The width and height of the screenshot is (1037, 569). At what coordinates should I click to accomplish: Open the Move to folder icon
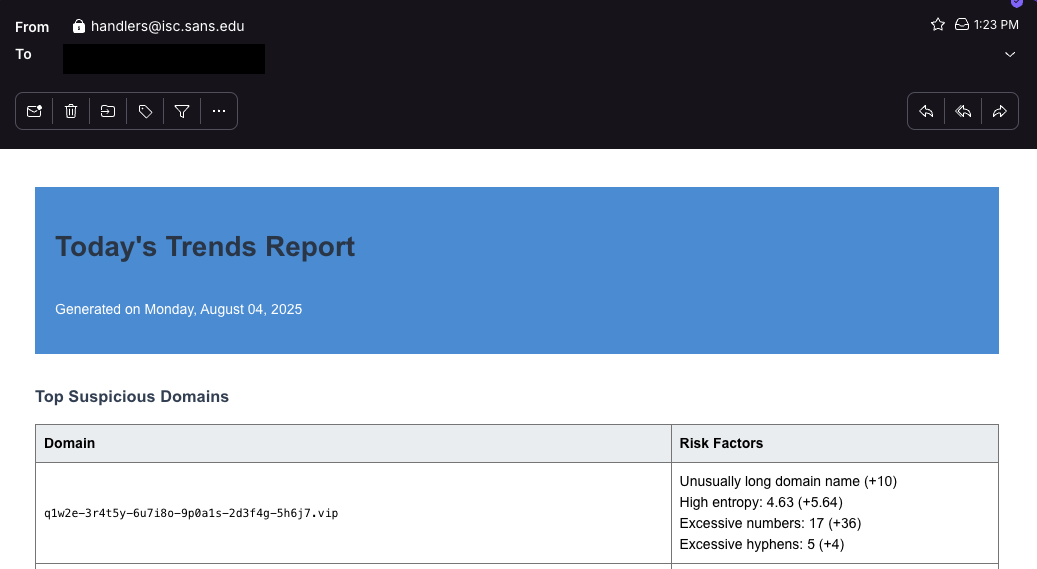point(108,112)
